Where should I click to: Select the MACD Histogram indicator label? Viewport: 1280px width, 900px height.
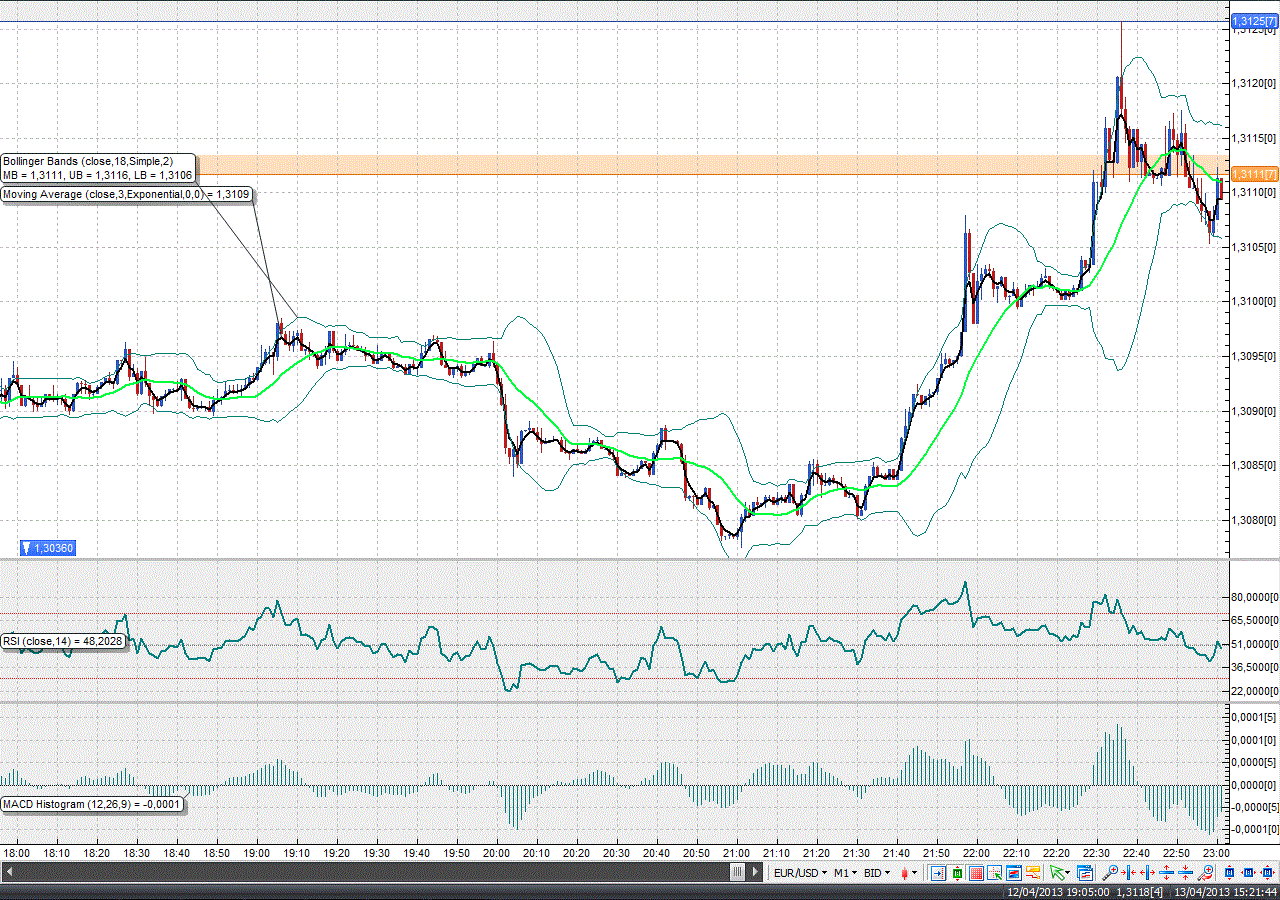pyautogui.click(x=92, y=804)
